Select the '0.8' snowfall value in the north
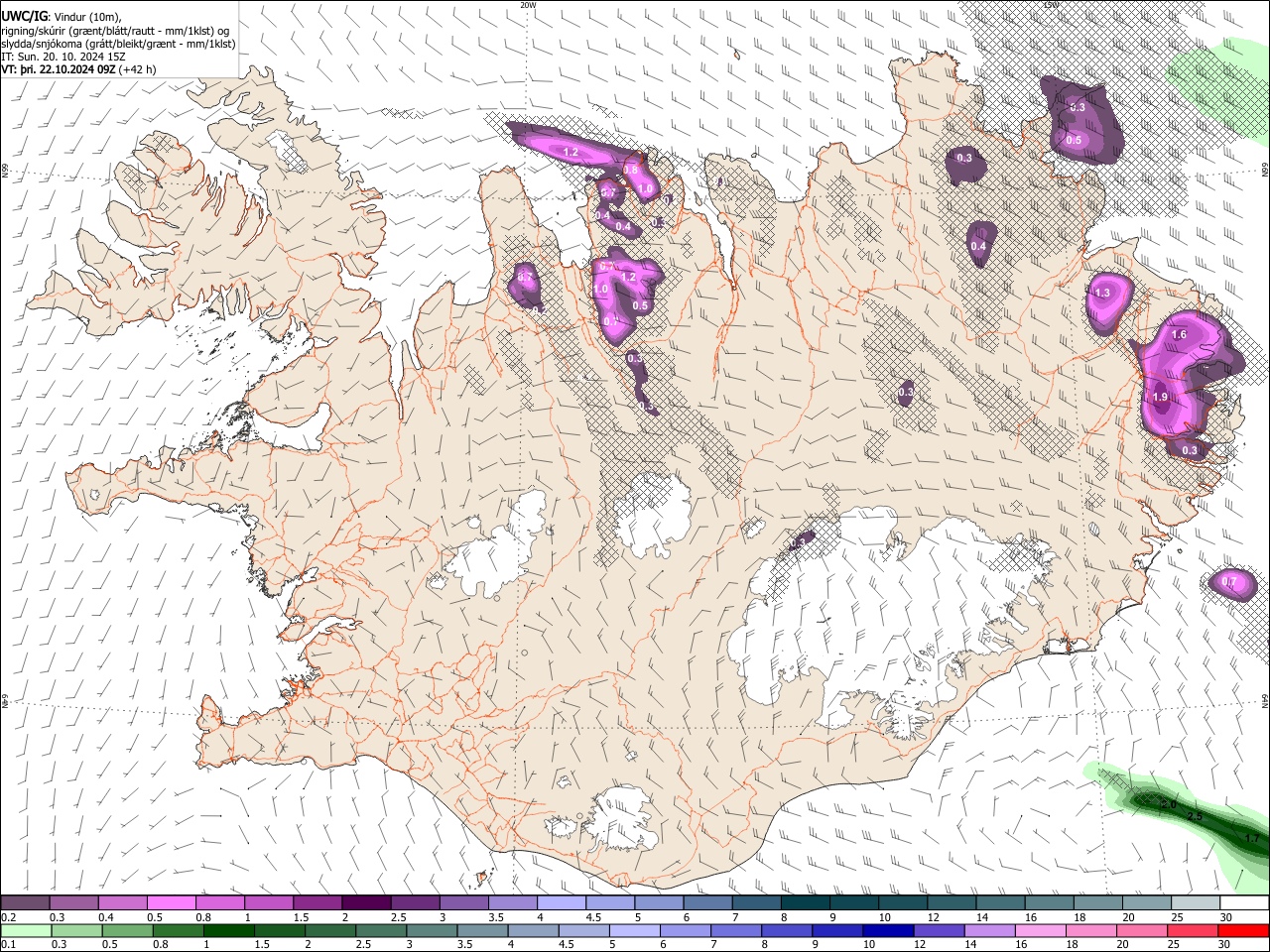The height and width of the screenshot is (952, 1270). click(630, 170)
